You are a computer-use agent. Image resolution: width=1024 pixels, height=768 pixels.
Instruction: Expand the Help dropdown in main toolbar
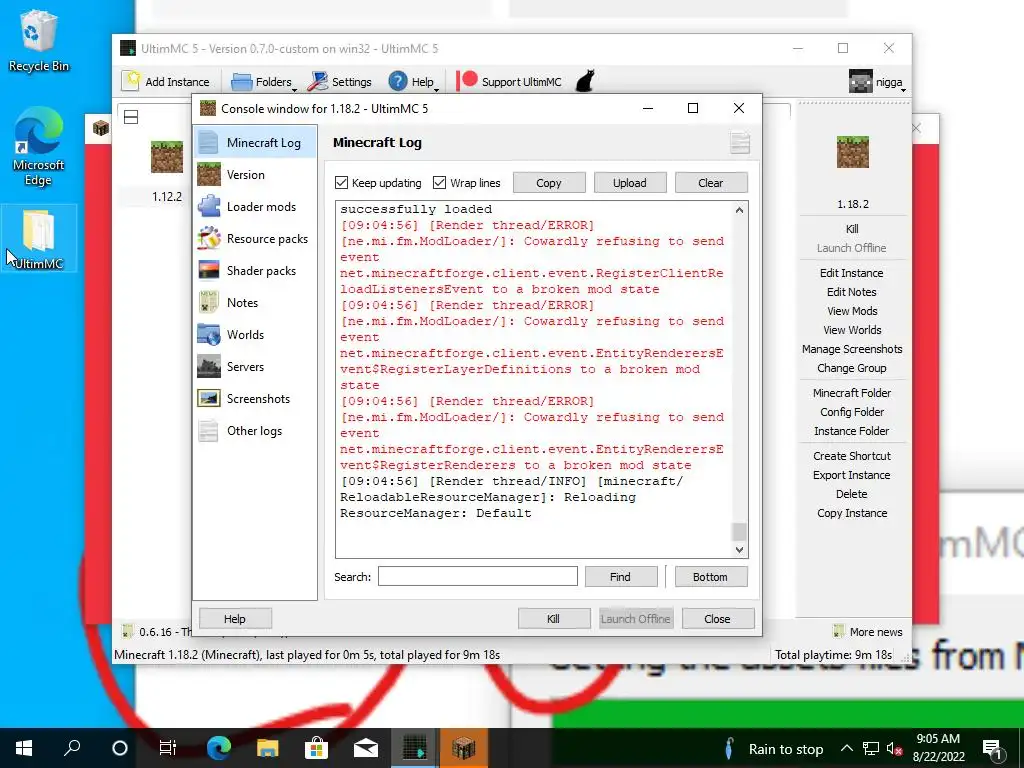(x=413, y=82)
